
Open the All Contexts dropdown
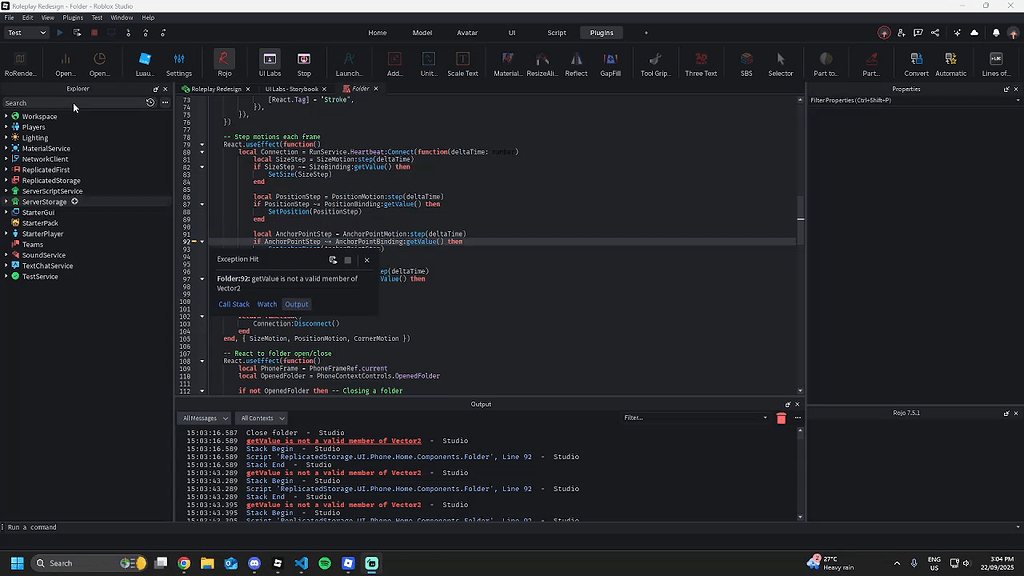tap(260, 418)
